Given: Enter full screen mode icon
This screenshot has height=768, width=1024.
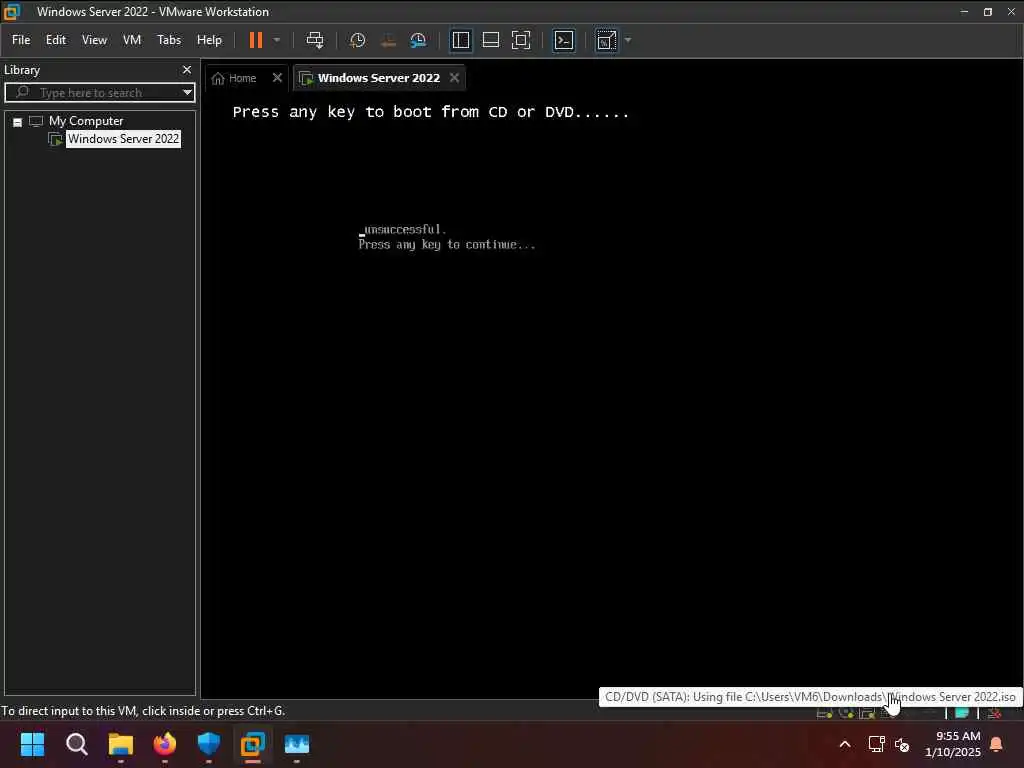Looking at the screenshot, I should [x=520, y=40].
